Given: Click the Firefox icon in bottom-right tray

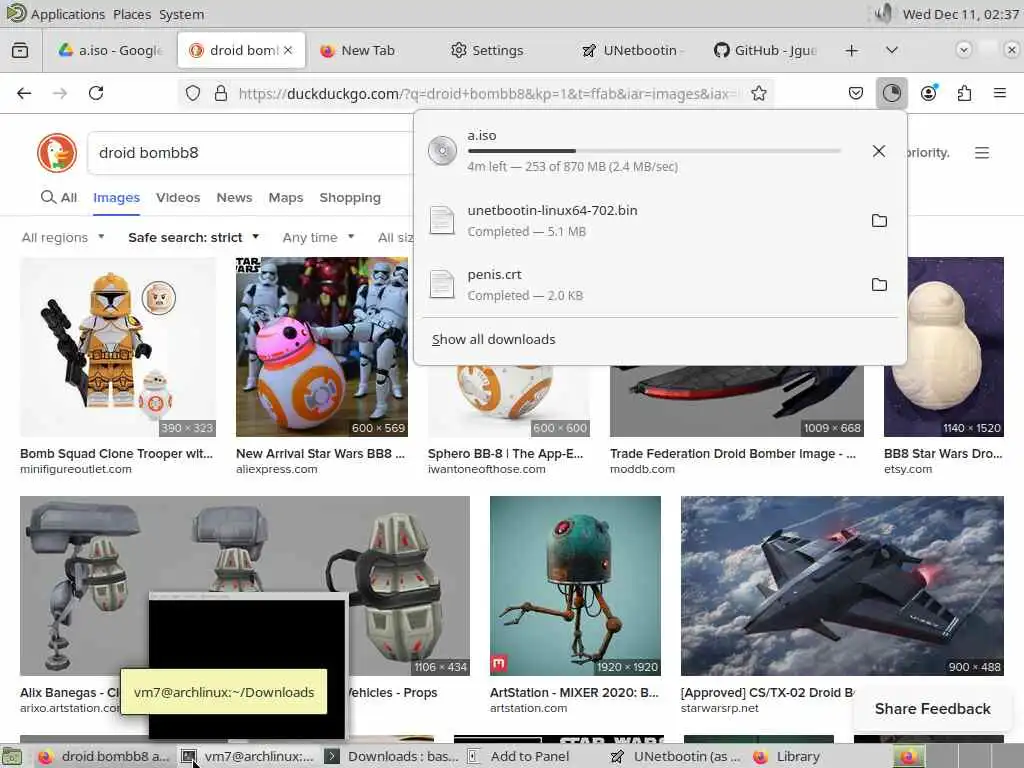Looking at the screenshot, I should pos(908,757).
